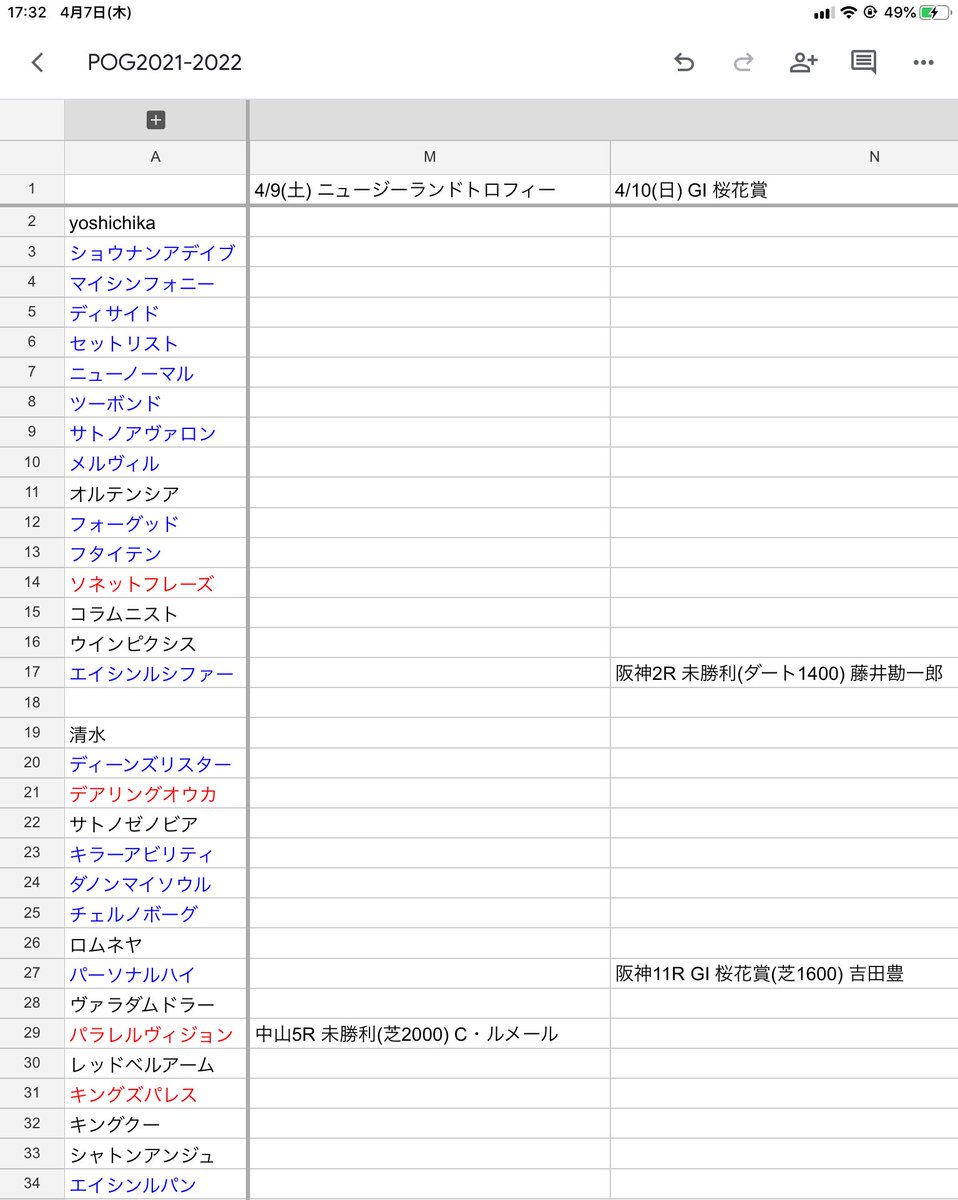Select cell 'レッドベルアーム'
Screen dimensions: 958x1200
155,1065
